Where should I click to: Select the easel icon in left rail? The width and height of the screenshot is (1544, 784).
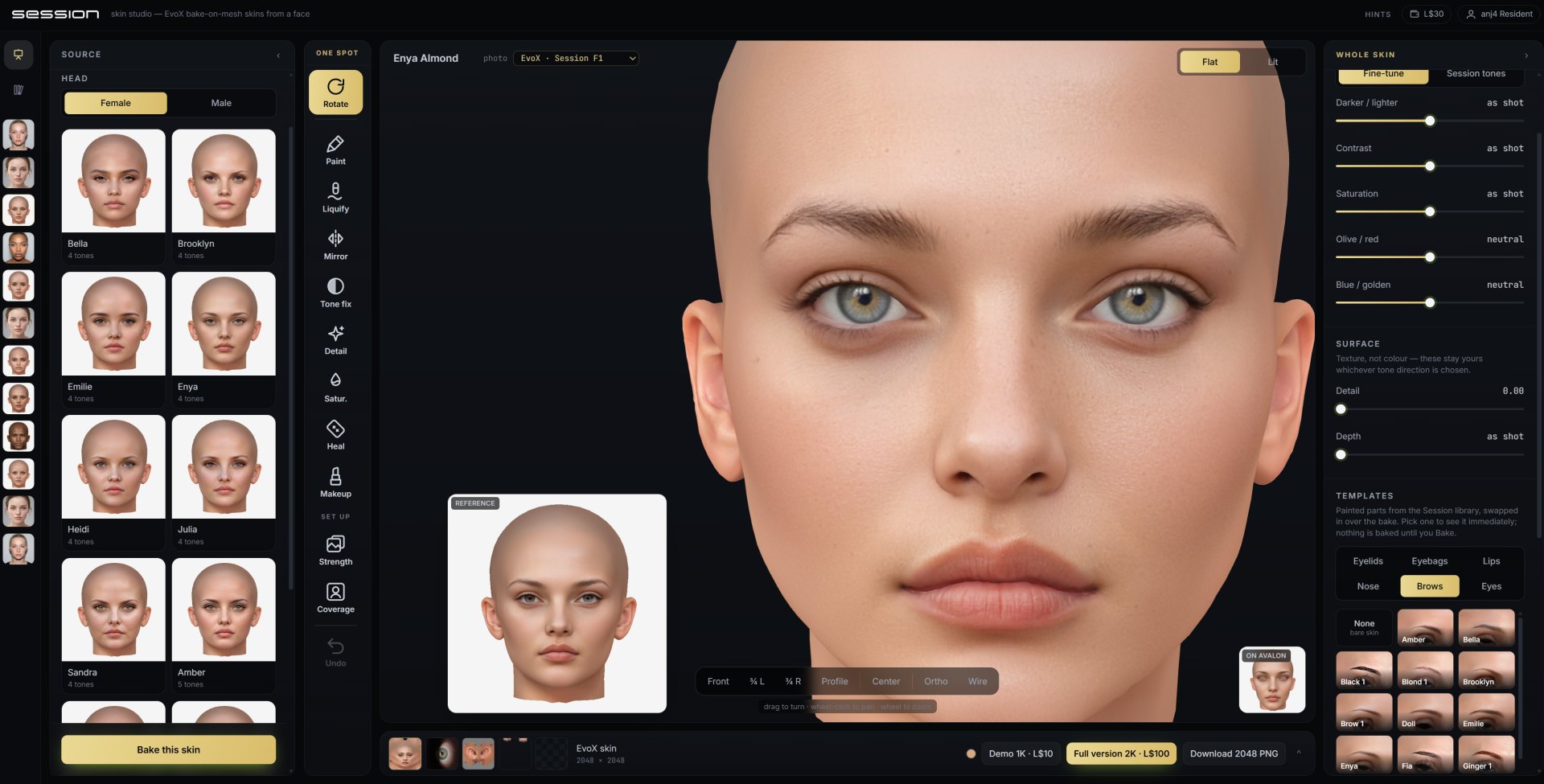pyautogui.click(x=18, y=55)
